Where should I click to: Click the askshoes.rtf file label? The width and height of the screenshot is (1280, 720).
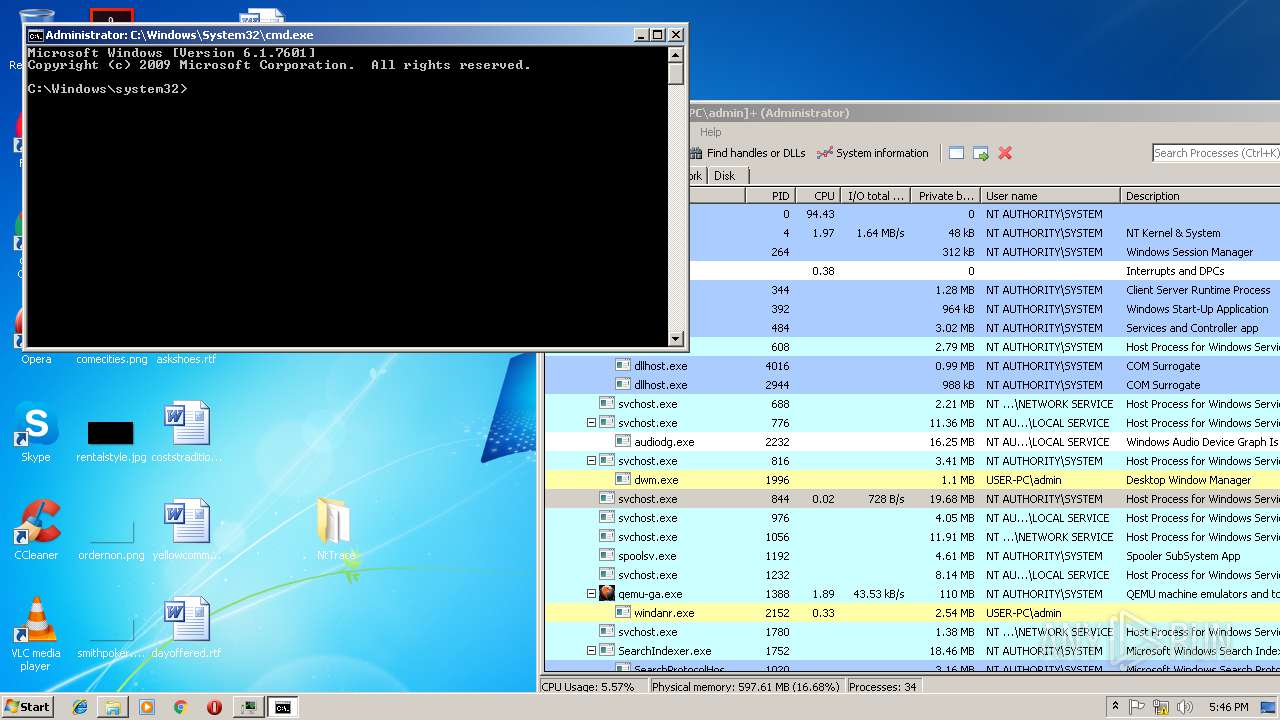click(186, 359)
